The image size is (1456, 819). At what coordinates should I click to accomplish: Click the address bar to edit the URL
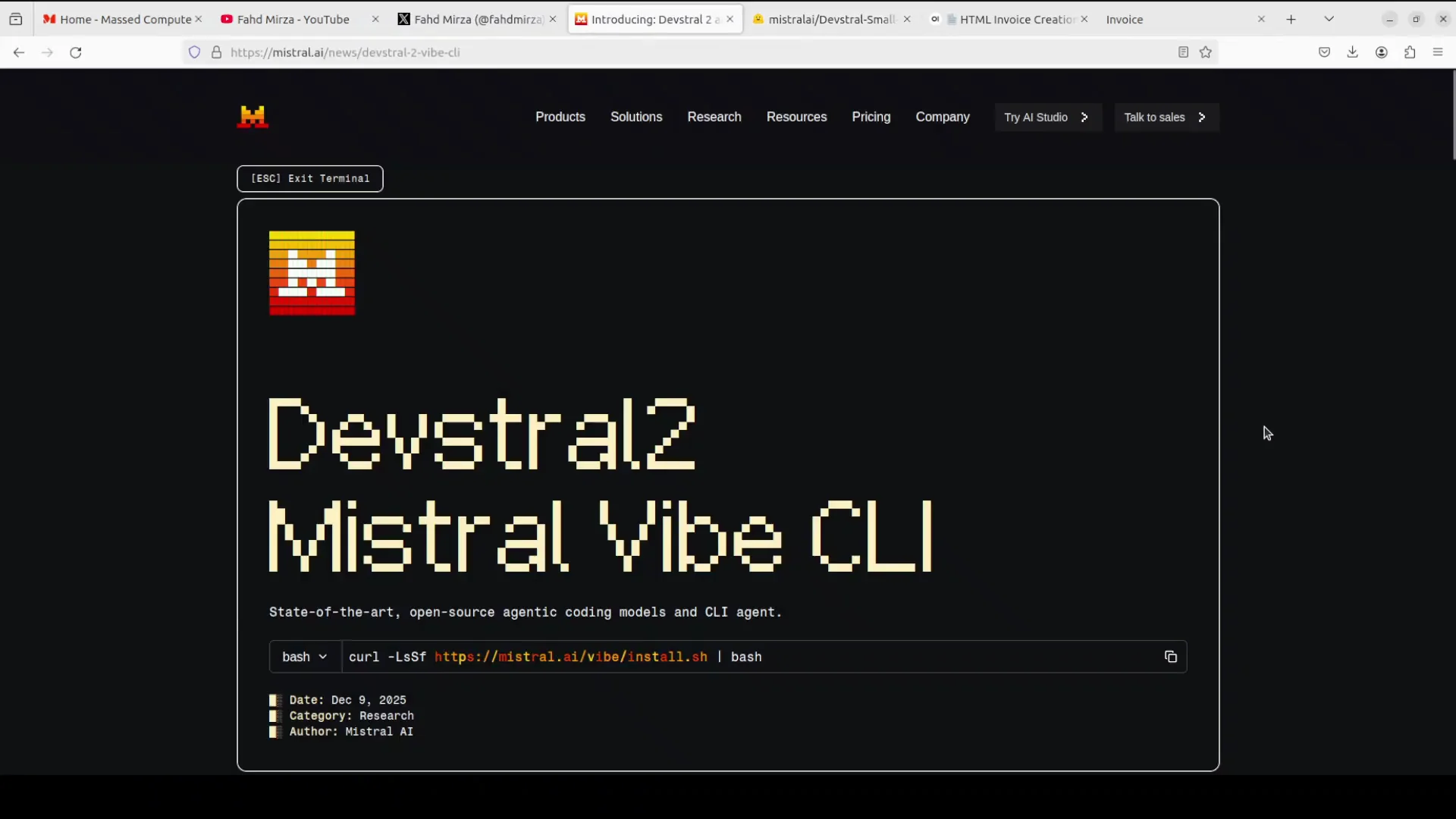tap(607, 52)
